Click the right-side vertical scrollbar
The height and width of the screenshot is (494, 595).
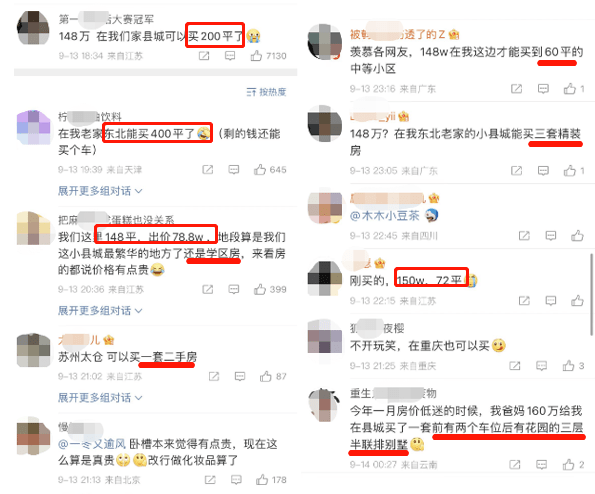click(x=591, y=295)
